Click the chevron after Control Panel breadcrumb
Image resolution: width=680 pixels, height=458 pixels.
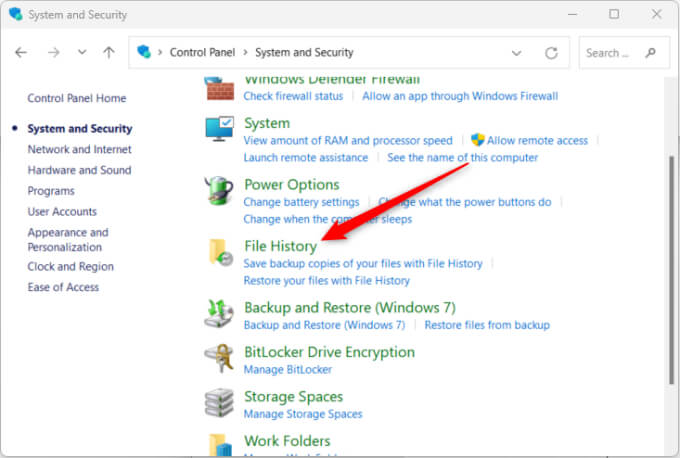(245, 52)
